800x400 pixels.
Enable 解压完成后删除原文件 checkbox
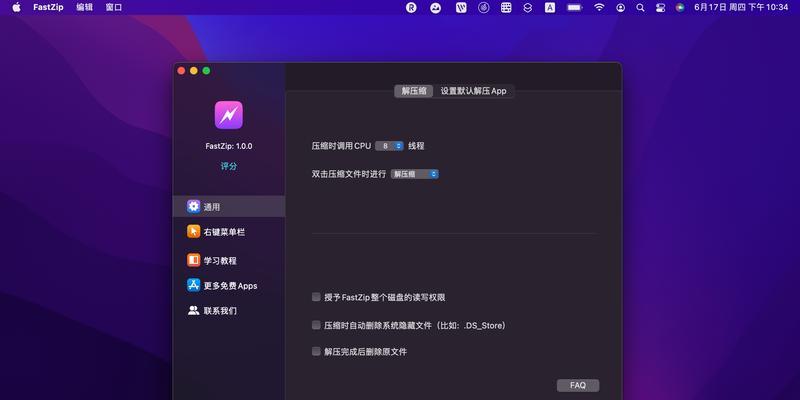[316, 351]
